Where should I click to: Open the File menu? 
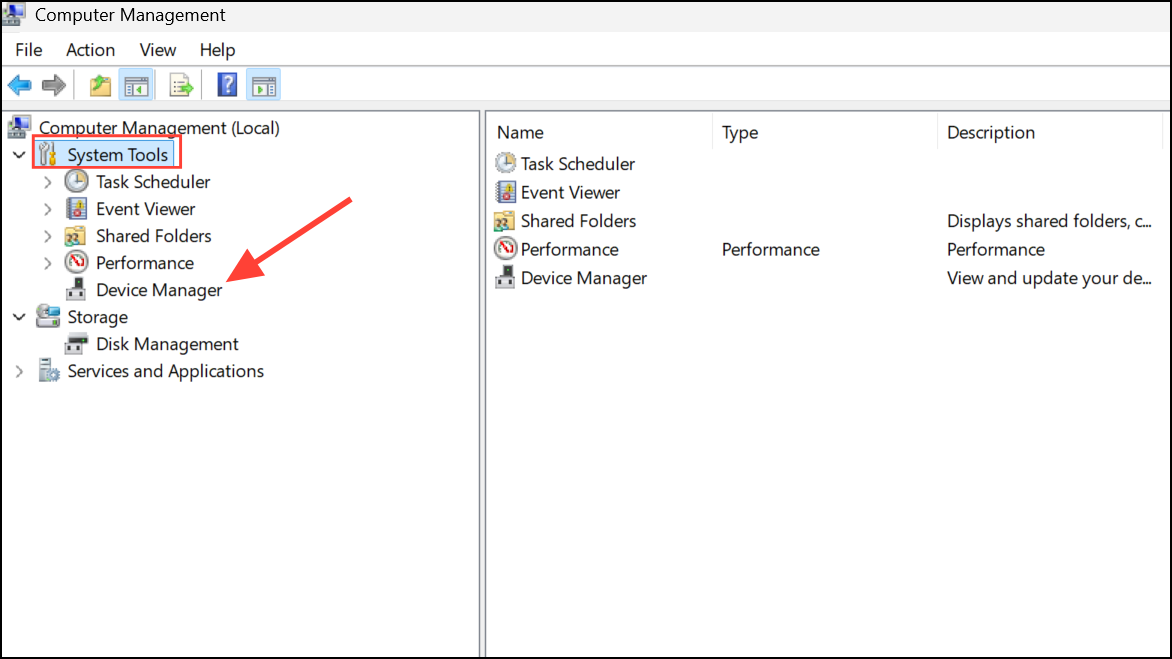28,50
